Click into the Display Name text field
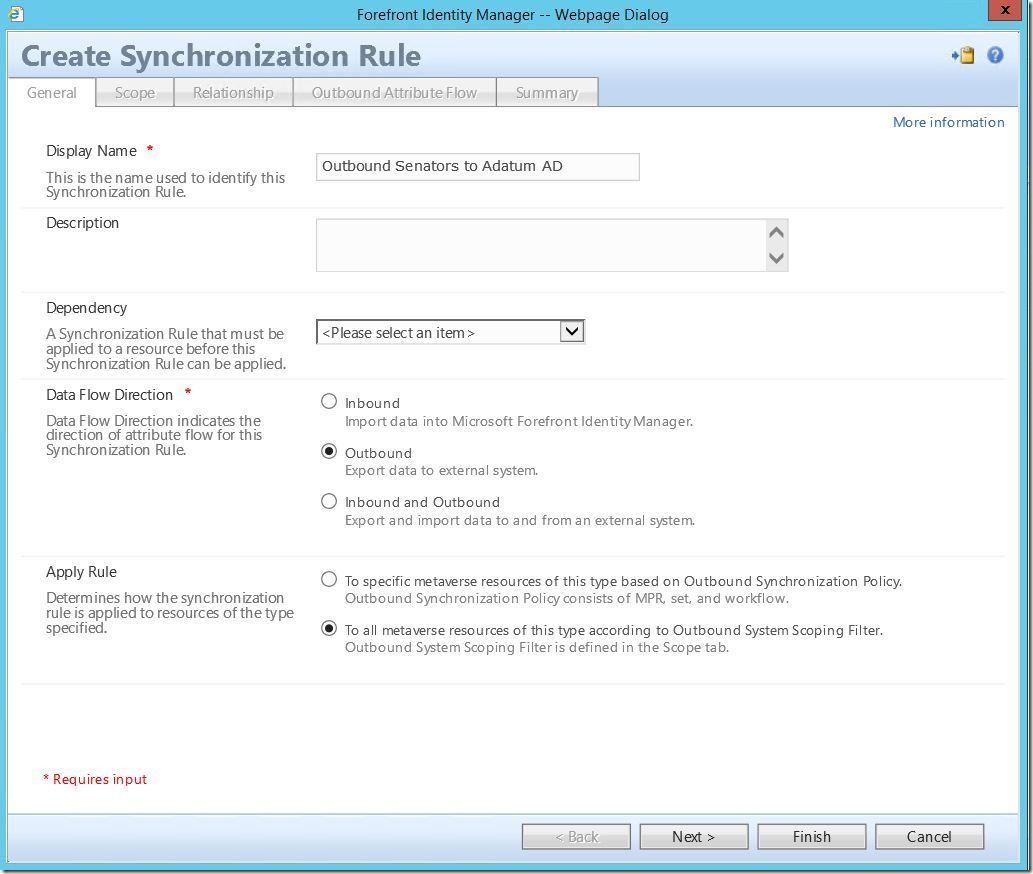This screenshot has width=1033, height=874. (478, 167)
